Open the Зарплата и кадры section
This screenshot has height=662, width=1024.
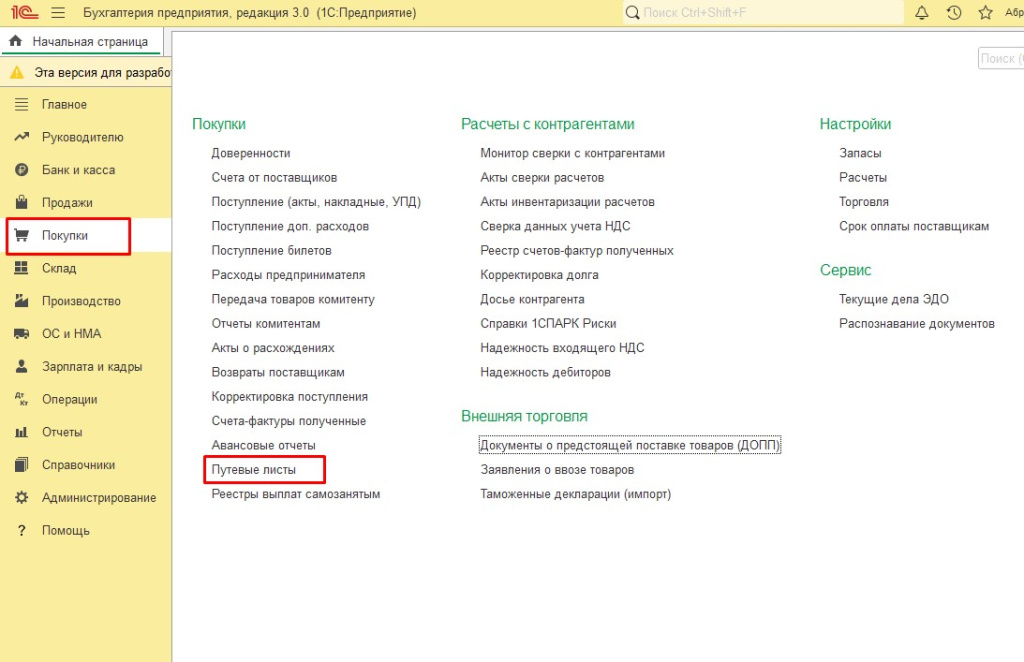coord(92,366)
